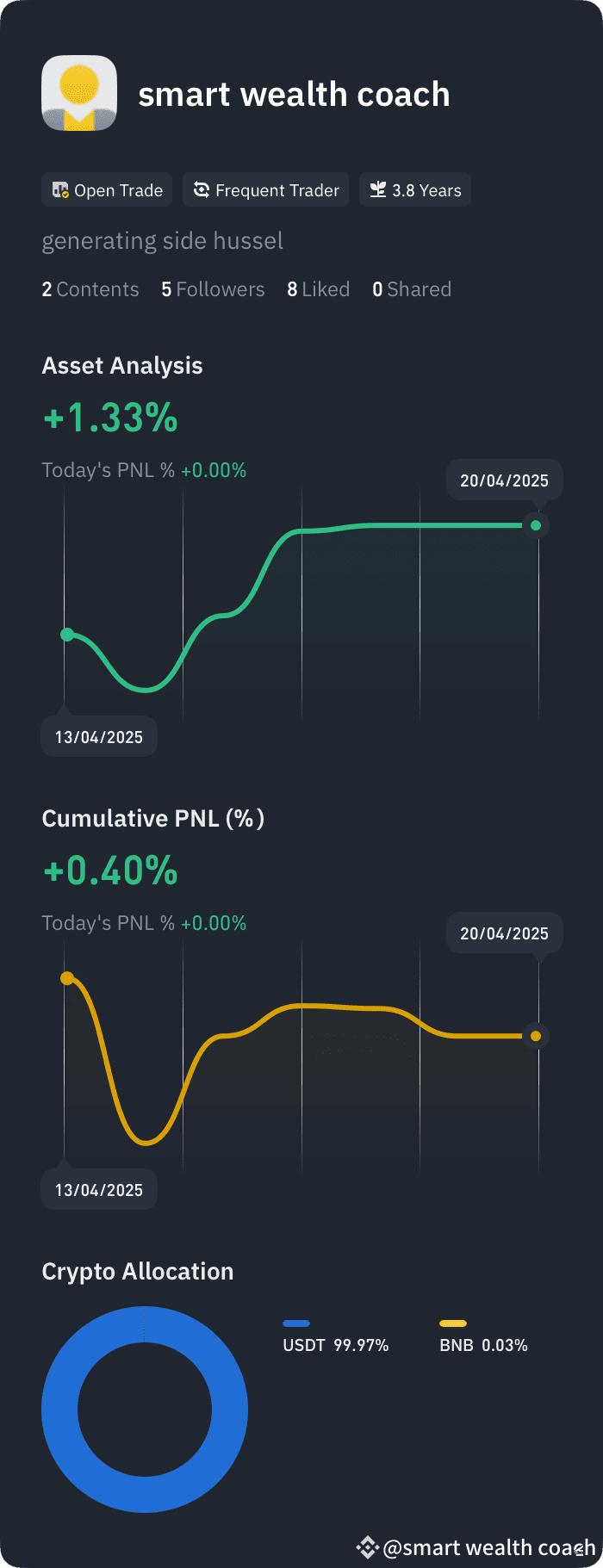This screenshot has height=1568, width=603.
Task: Click the blue USDT legend swatch
Action: tap(296, 1323)
